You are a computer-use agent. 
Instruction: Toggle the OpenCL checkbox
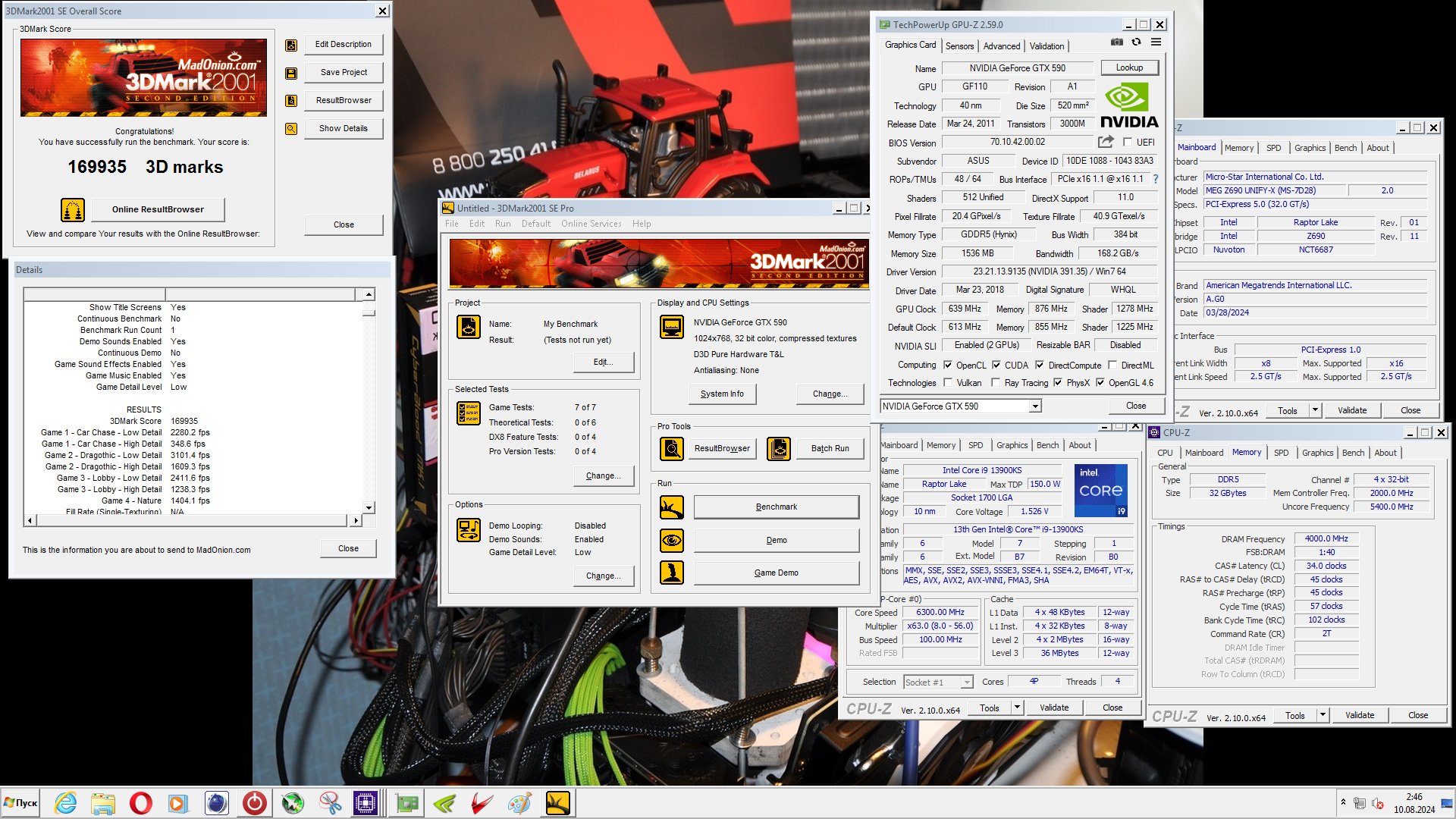[947, 365]
